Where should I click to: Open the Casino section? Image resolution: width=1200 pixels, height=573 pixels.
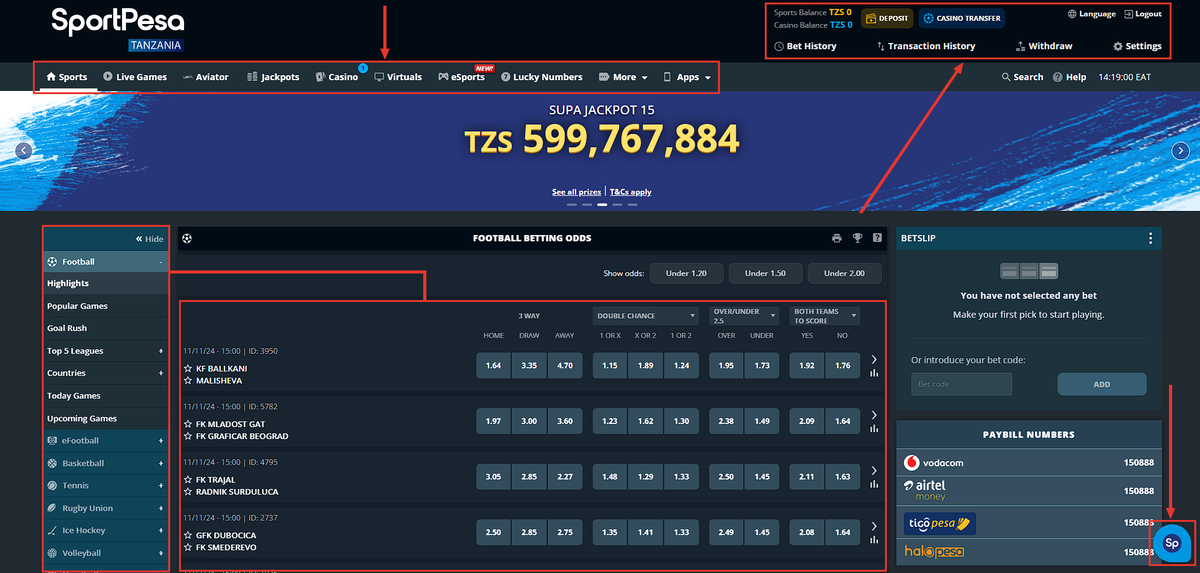[336, 77]
